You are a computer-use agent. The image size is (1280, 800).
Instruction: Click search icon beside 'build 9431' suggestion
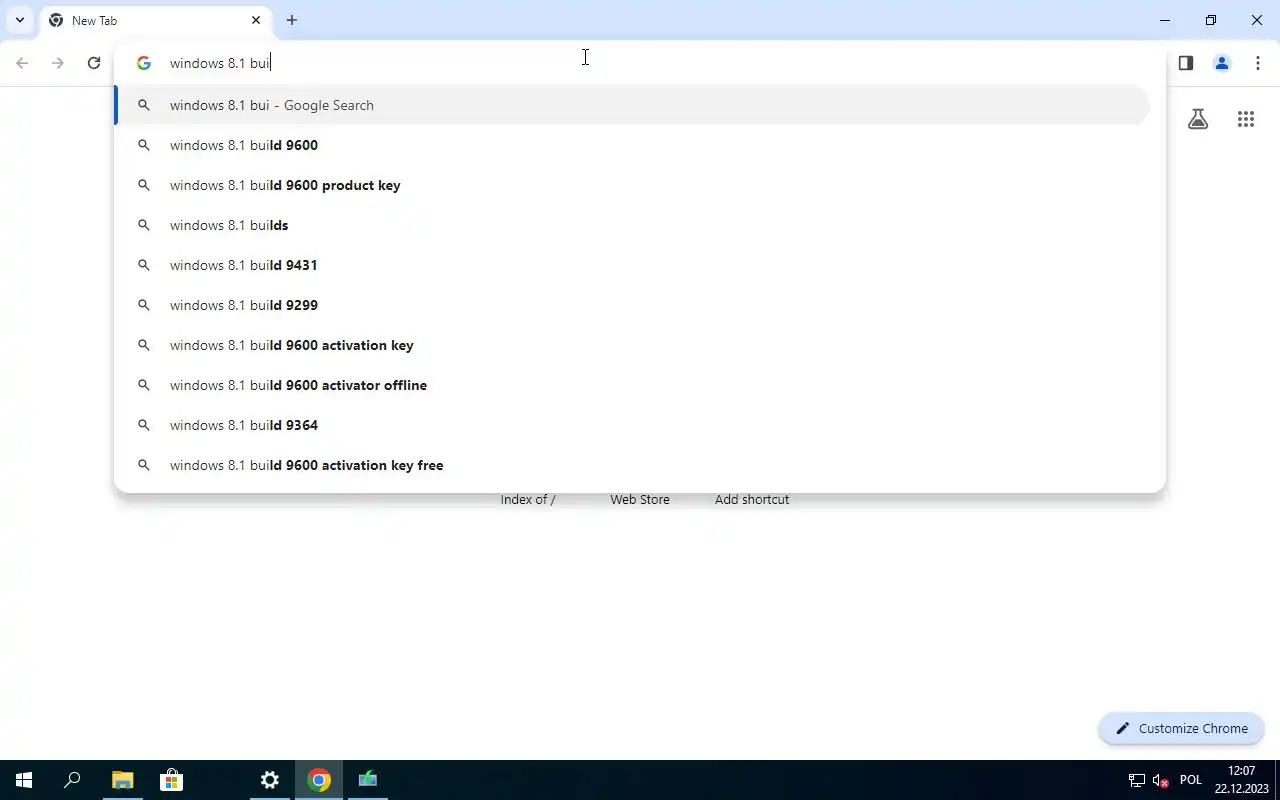(144, 265)
